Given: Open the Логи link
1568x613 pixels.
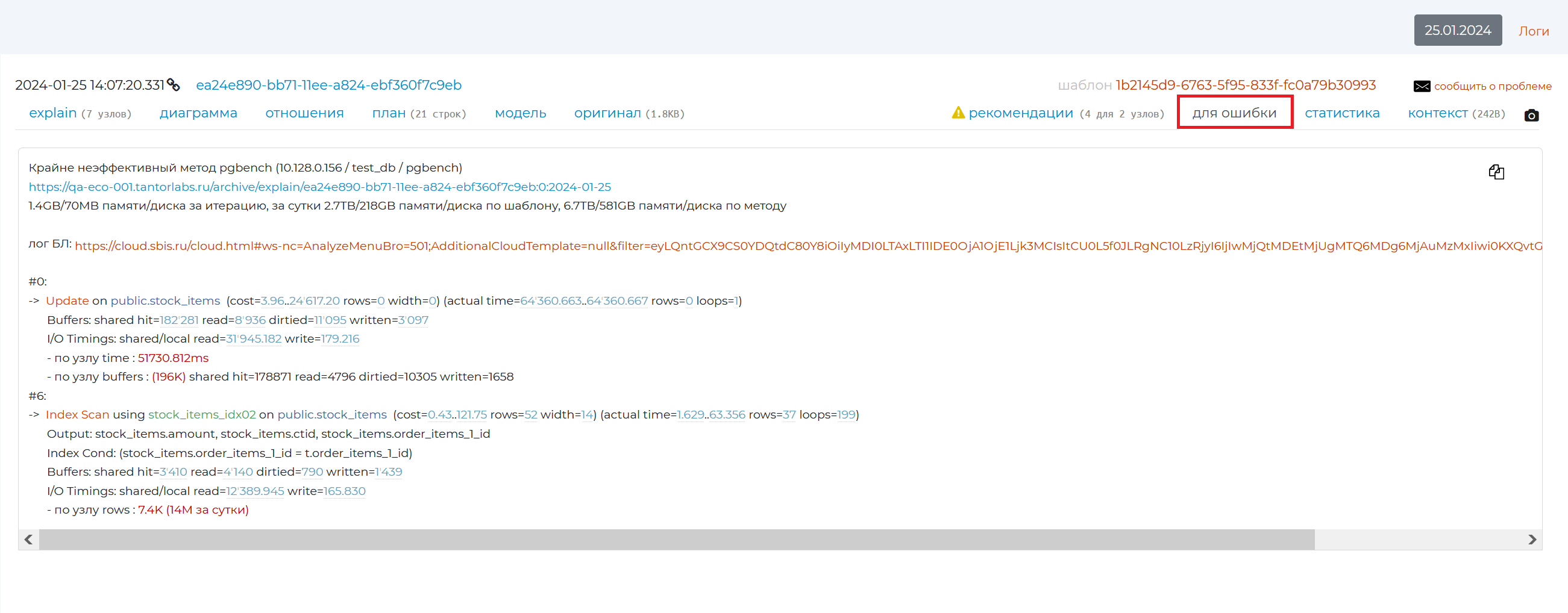Looking at the screenshot, I should pos(1533,31).
